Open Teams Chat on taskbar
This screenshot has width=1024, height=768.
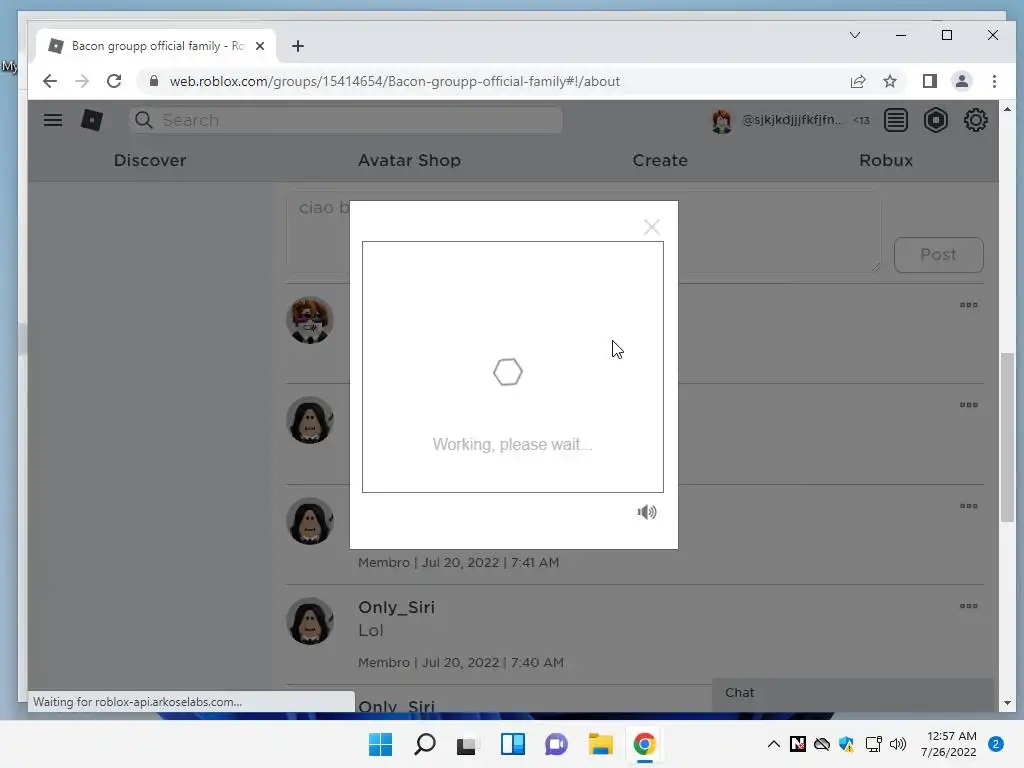click(x=556, y=744)
